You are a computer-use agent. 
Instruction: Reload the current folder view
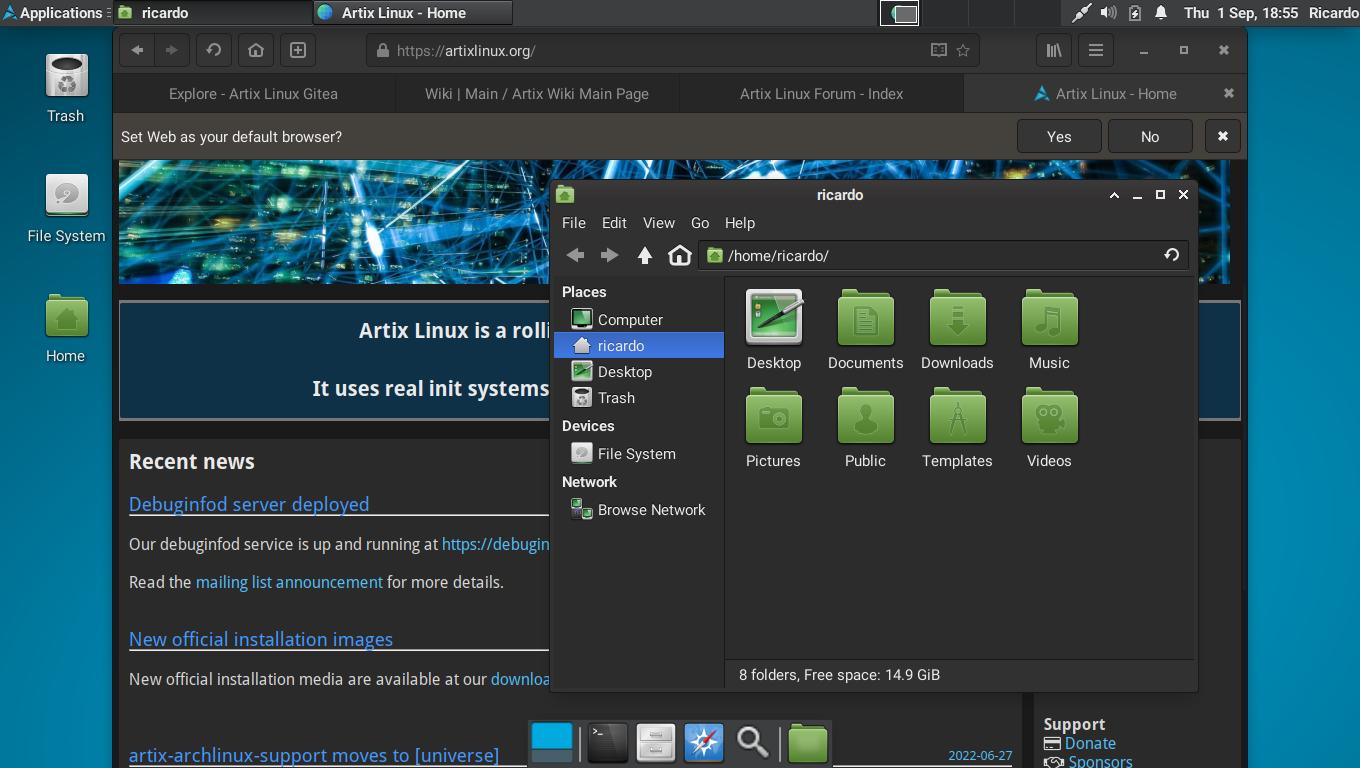[x=1172, y=255]
